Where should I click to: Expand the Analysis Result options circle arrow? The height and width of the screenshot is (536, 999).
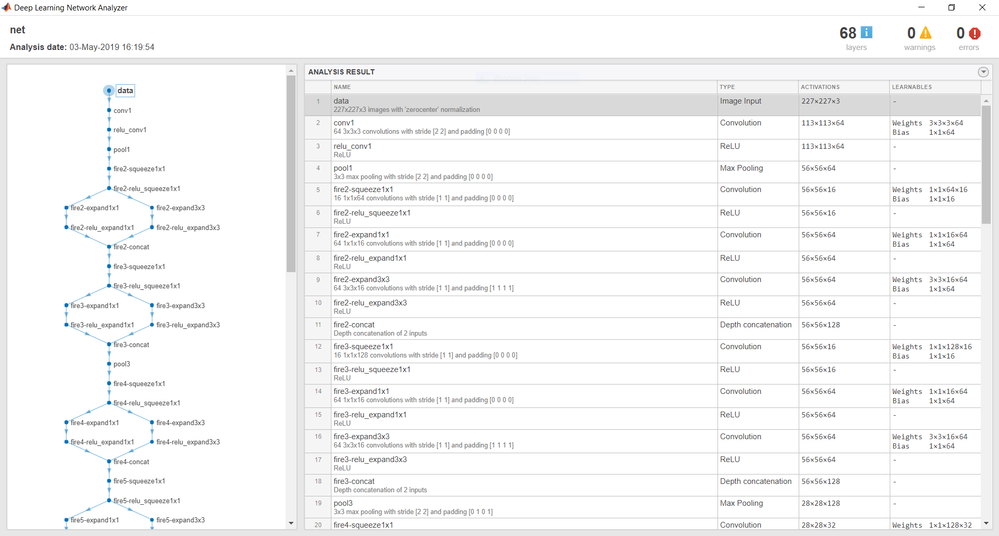(983, 72)
